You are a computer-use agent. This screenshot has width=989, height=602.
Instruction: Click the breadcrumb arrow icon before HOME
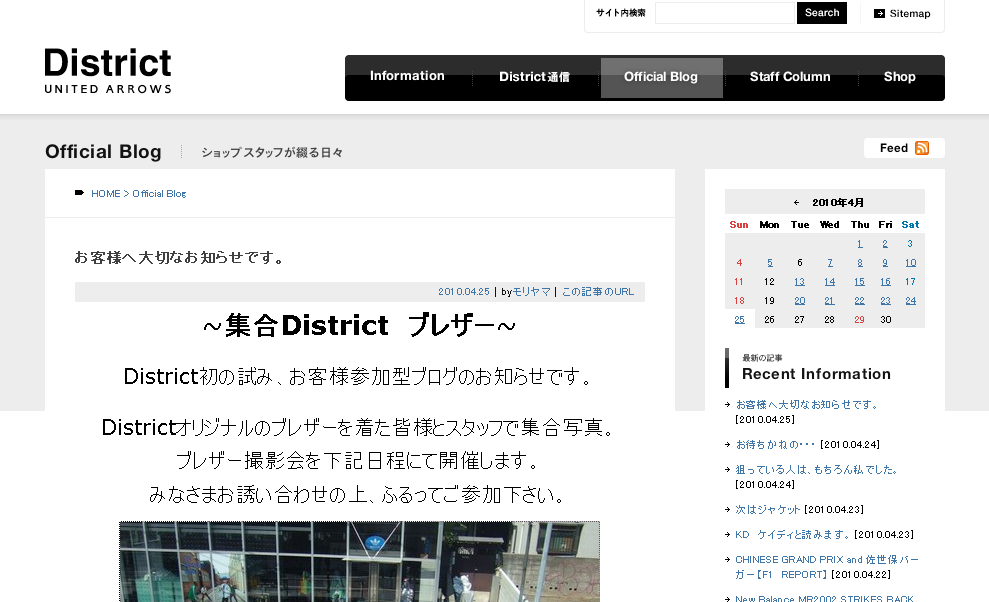(x=80, y=193)
